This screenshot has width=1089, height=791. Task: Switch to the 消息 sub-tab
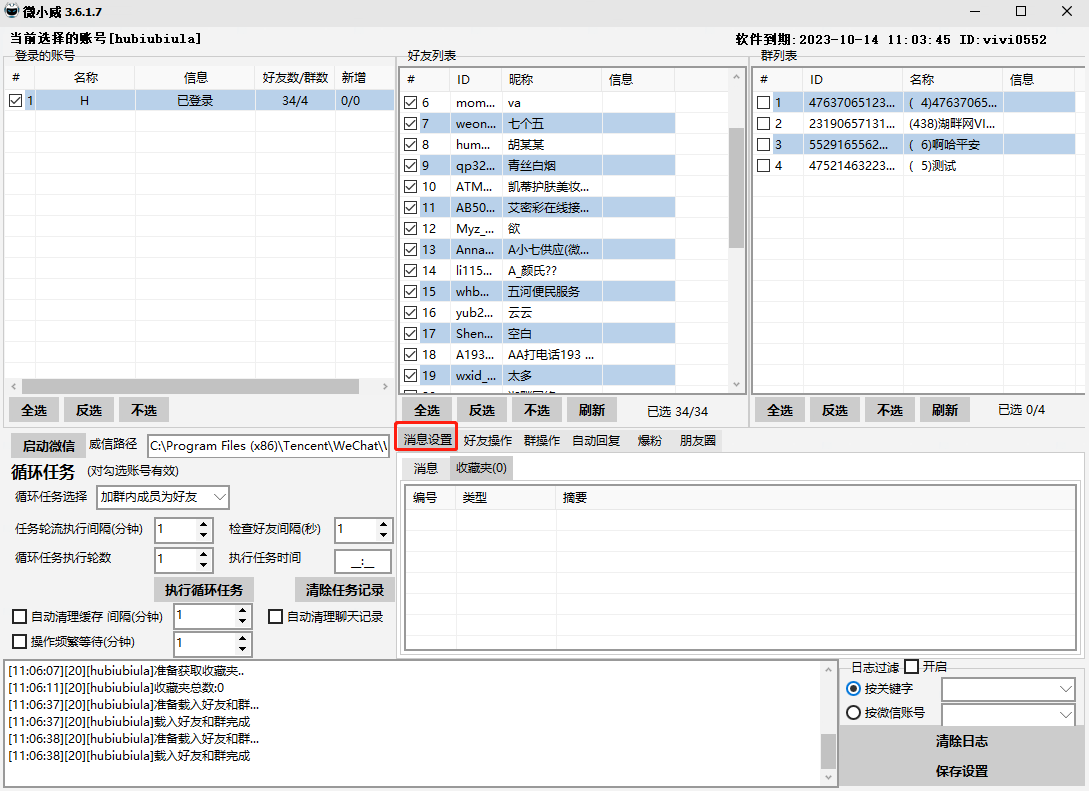point(426,468)
